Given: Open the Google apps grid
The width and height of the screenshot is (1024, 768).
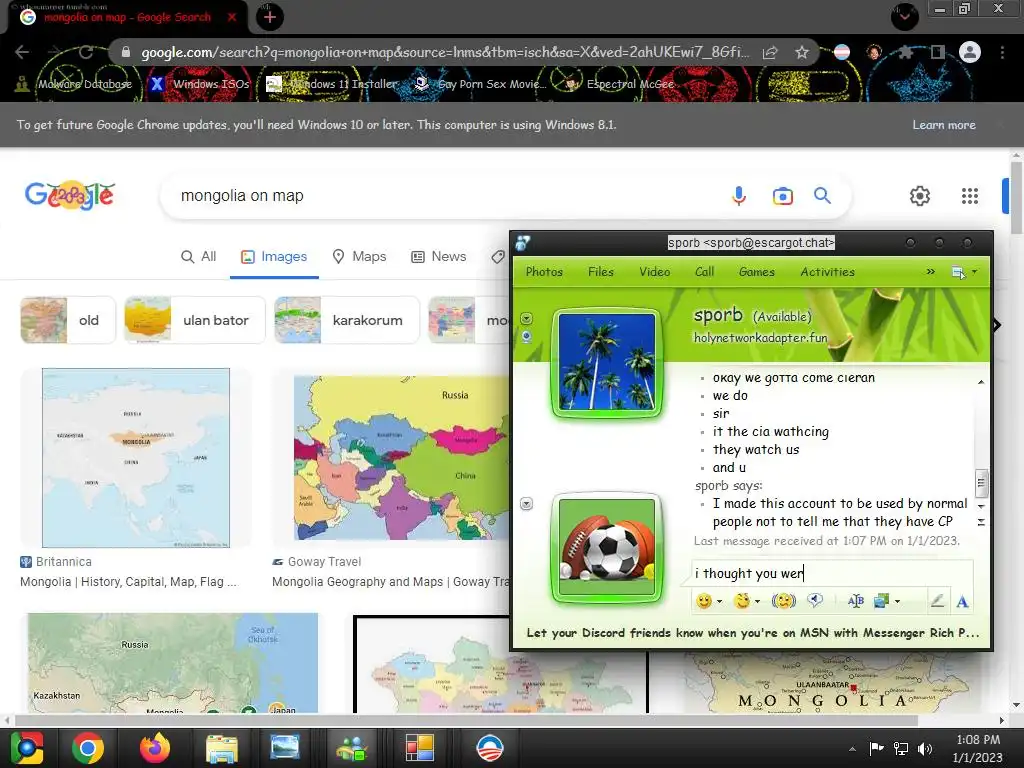Looking at the screenshot, I should pos(970,196).
